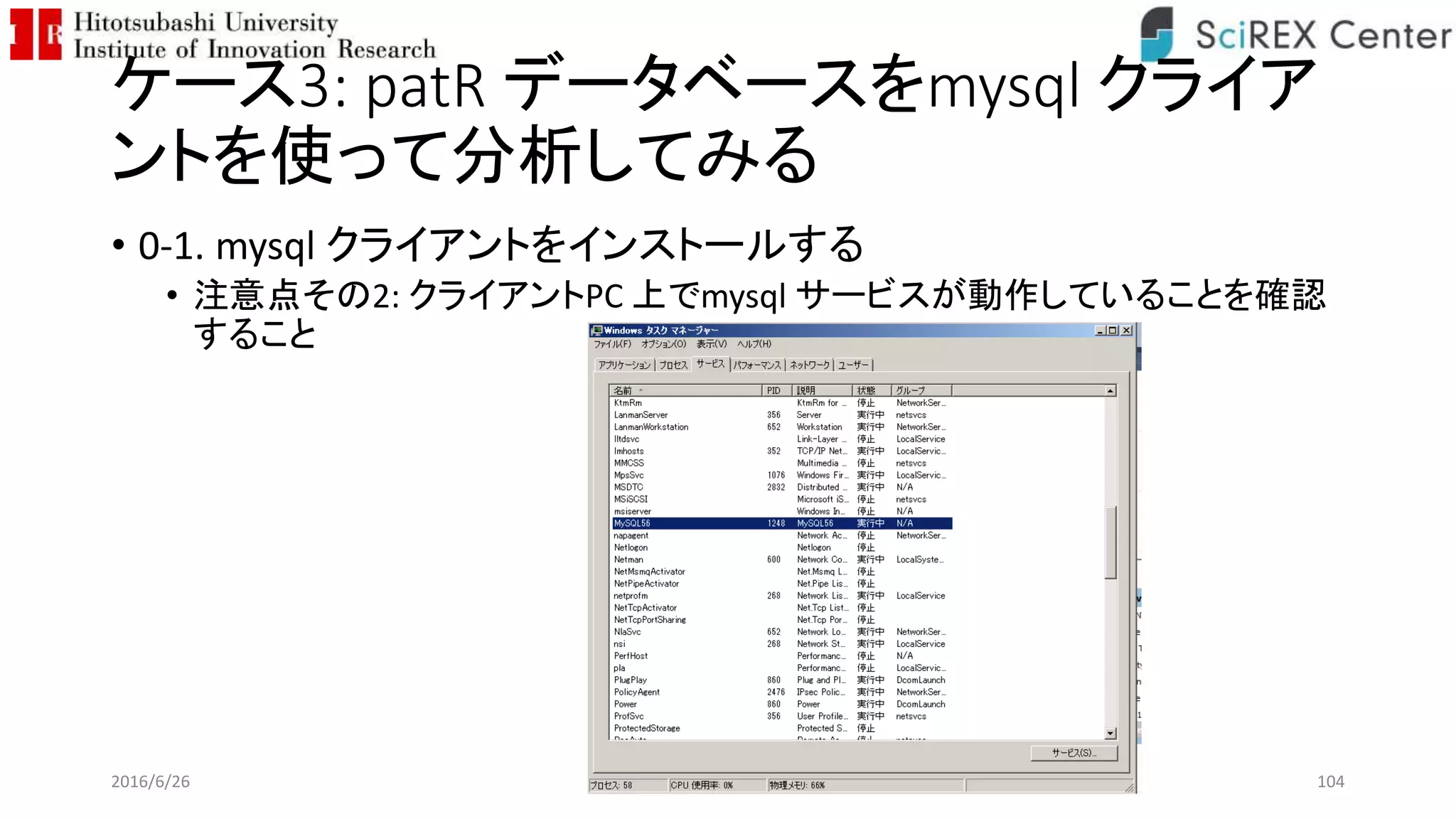Select the KtmRm service row
Image resolution: width=1456 pixels, height=819 pixels.
(782, 403)
